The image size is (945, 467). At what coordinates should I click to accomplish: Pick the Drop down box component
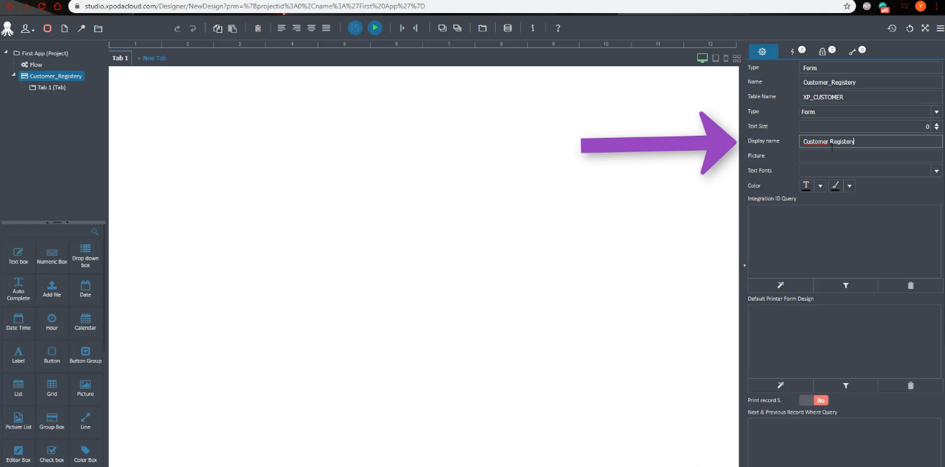pyautogui.click(x=86, y=255)
